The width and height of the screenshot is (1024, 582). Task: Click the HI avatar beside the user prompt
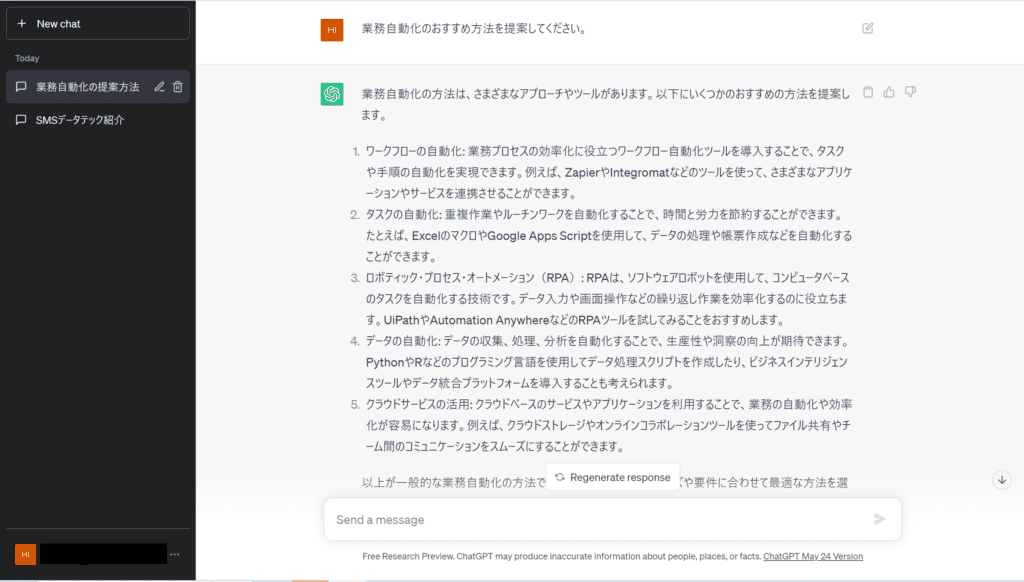coord(332,30)
